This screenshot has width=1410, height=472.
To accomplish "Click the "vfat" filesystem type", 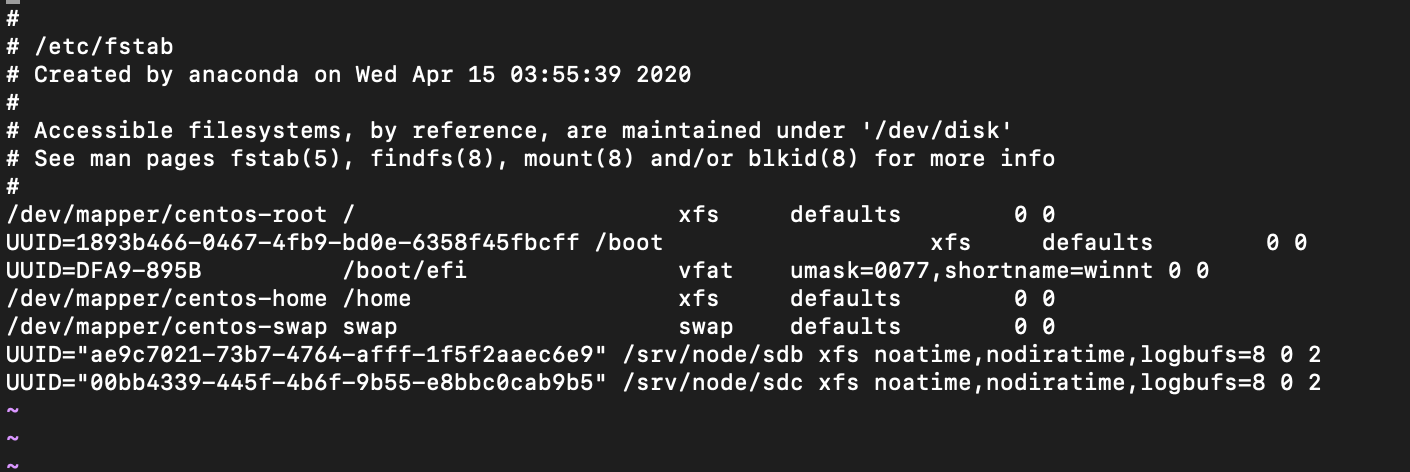I will pyautogui.click(x=705, y=271).
